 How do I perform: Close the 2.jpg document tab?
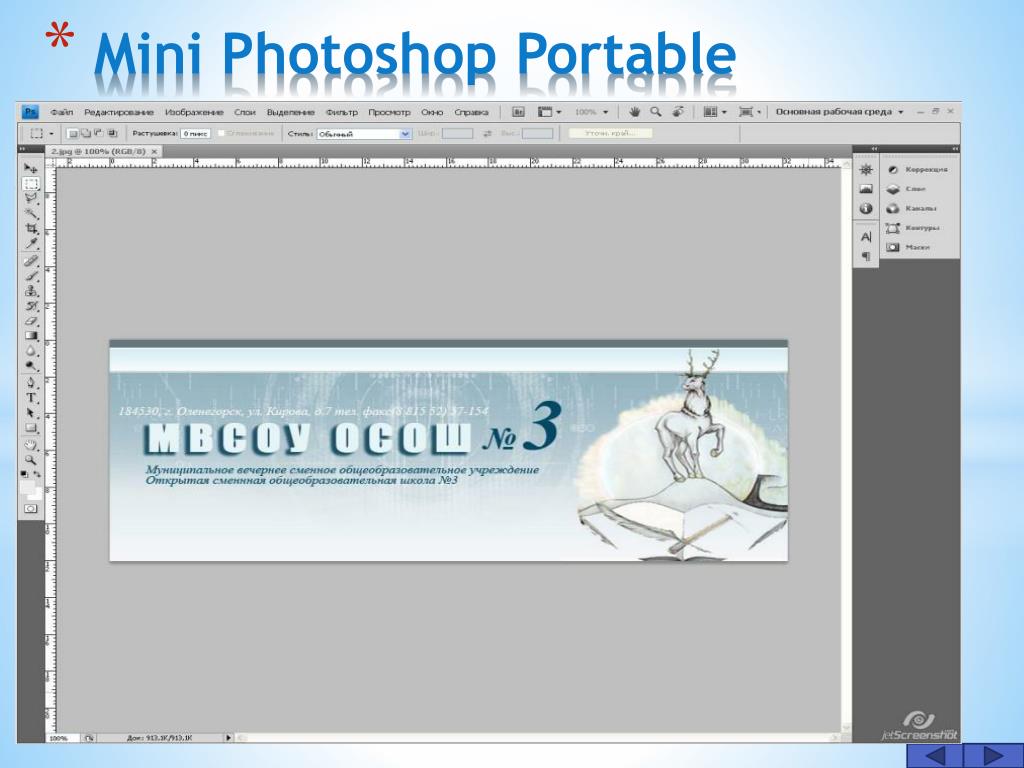[x=155, y=152]
